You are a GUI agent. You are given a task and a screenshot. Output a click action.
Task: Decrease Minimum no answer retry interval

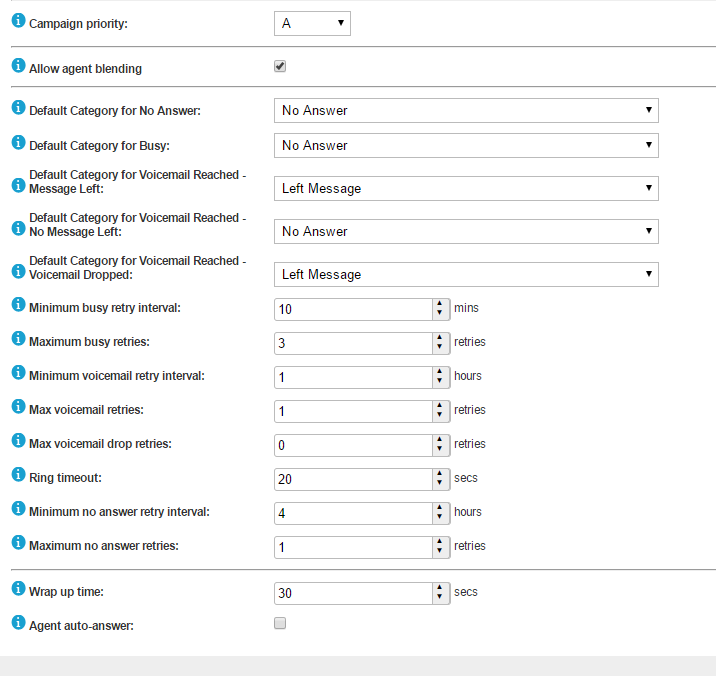440,518
